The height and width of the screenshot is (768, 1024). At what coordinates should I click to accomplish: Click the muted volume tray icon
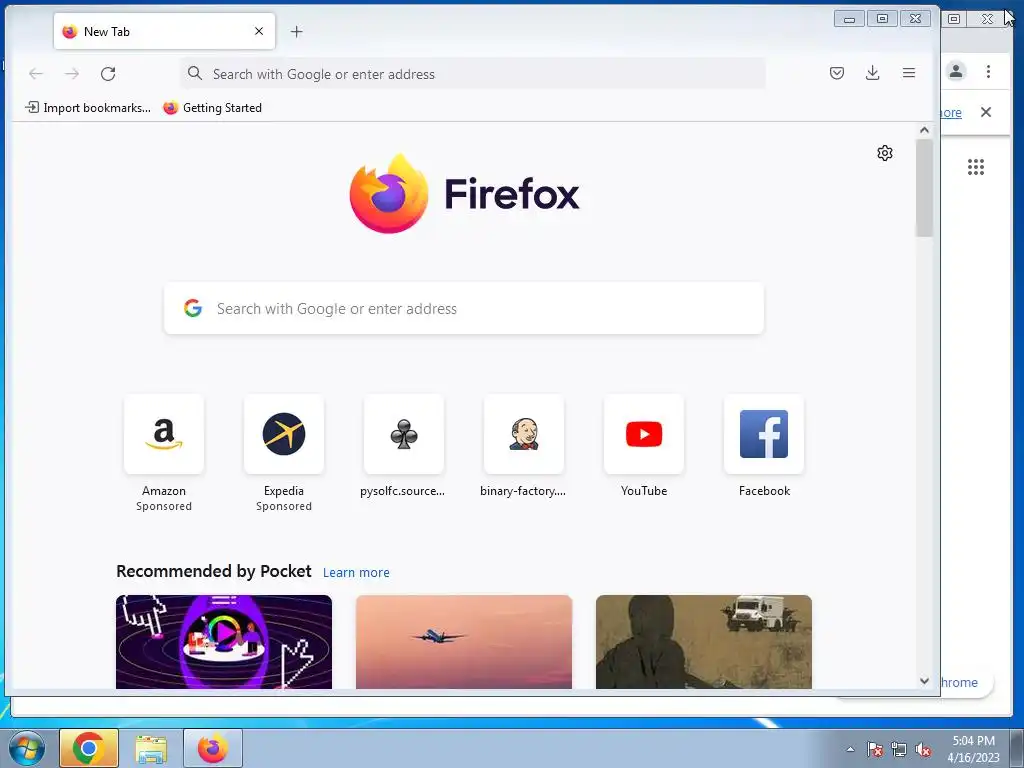[x=923, y=750]
